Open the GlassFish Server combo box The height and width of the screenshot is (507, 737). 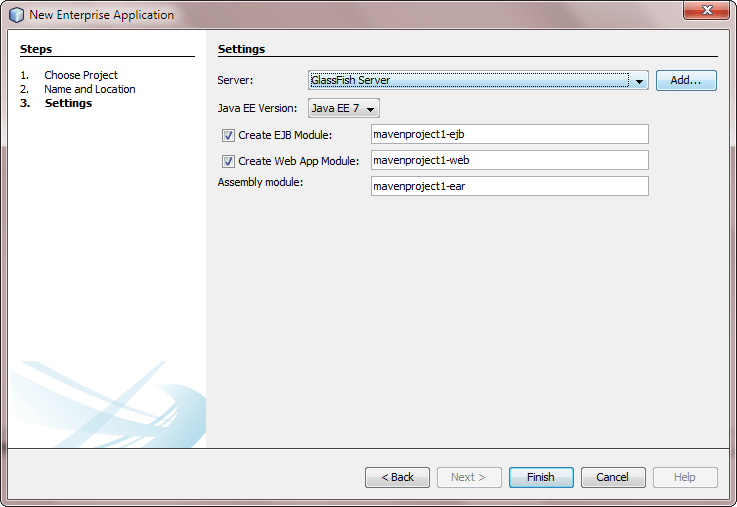click(x=468, y=80)
